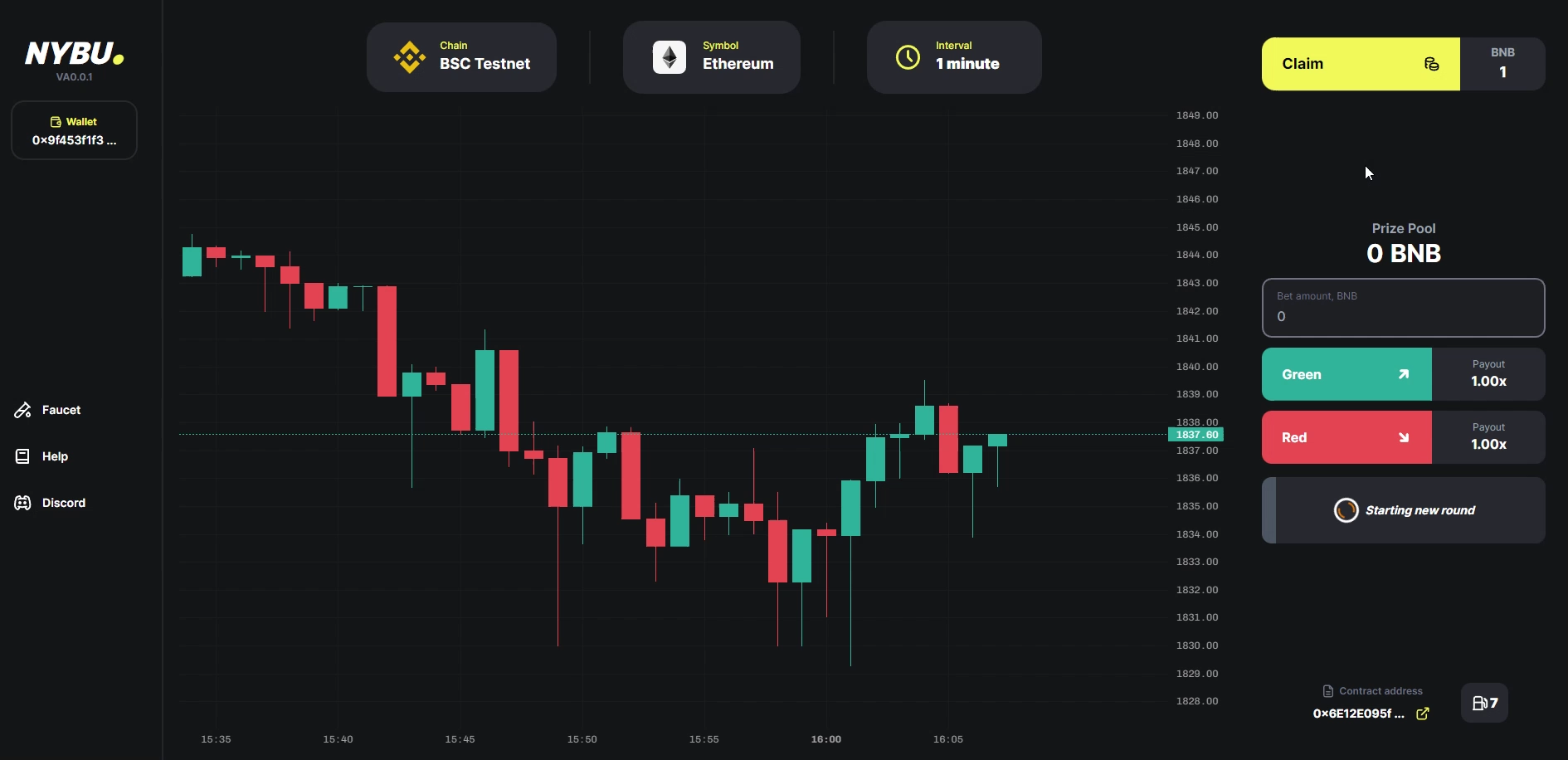Open the Interval 1 minute selector
The image size is (1568, 760).
[x=954, y=57]
